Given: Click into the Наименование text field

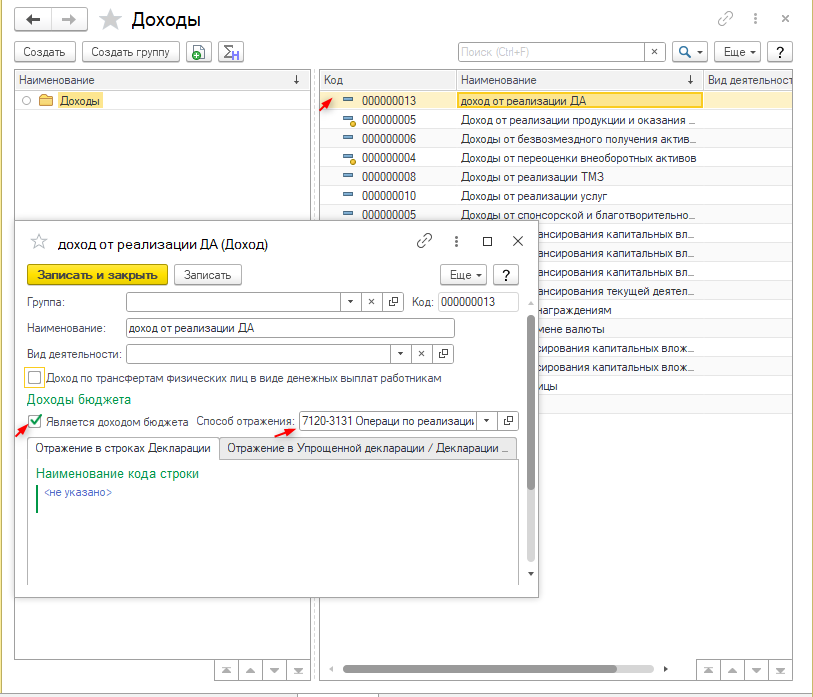Looking at the screenshot, I should (x=290, y=328).
